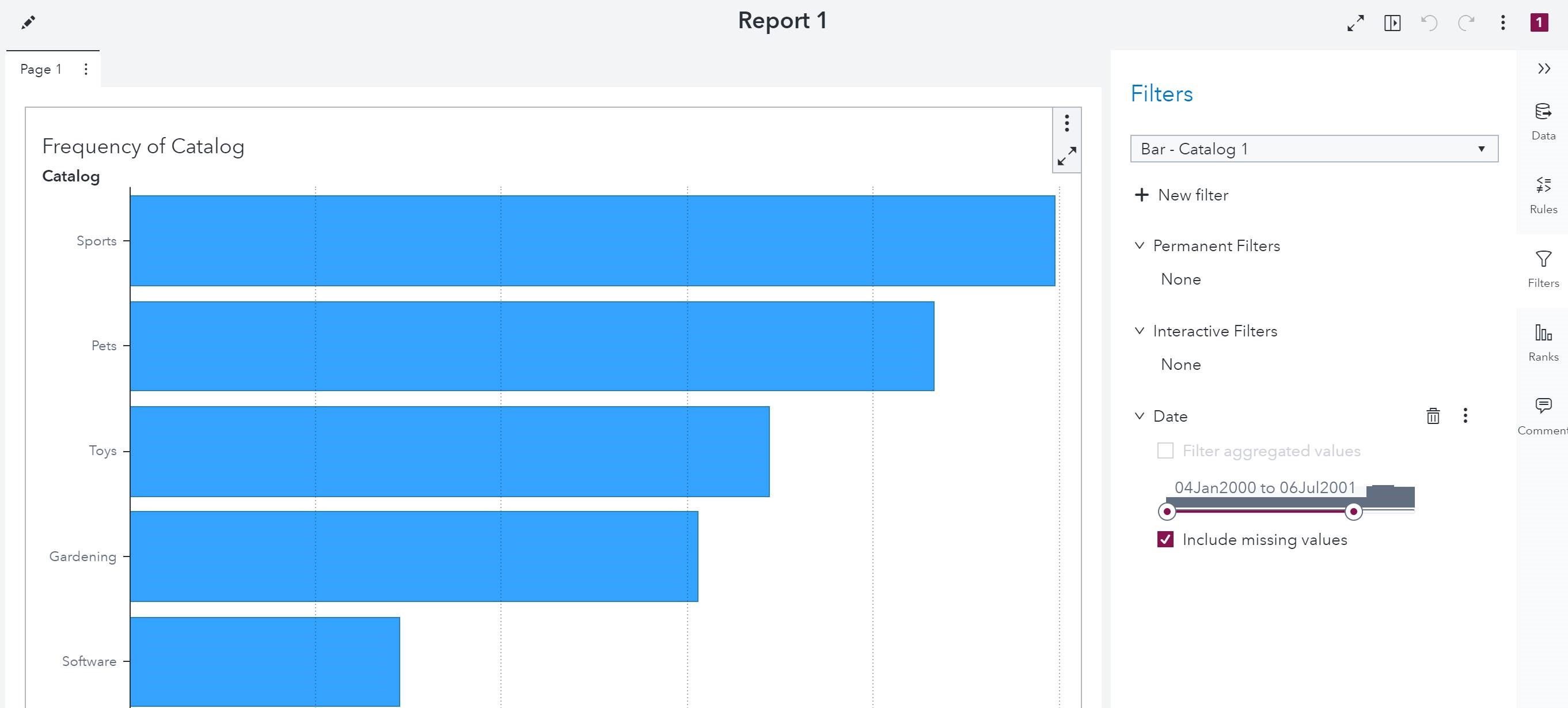Open the Page 1 options menu
The height and width of the screenshot is (708, 1568).
click(x=86, y=69)
